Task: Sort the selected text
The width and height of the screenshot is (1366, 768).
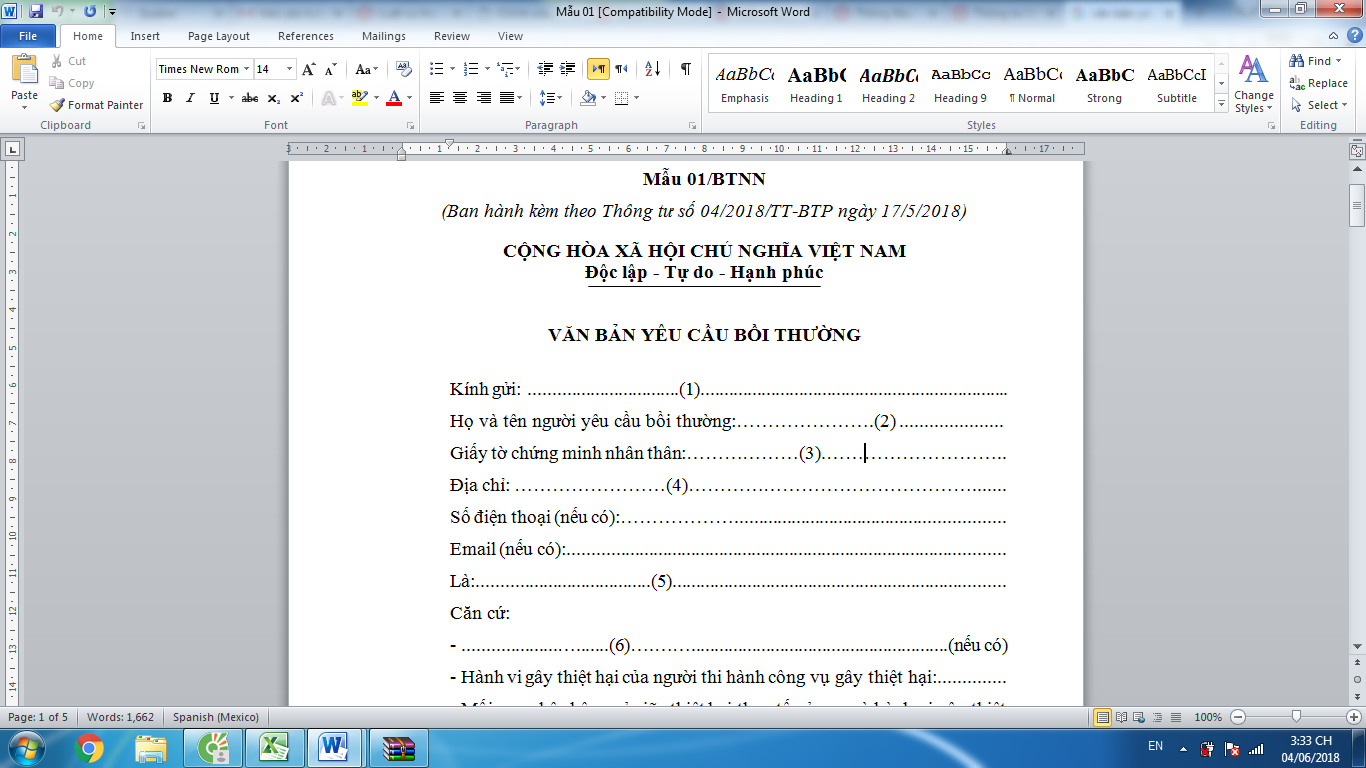Action: [x=653, y=69]
